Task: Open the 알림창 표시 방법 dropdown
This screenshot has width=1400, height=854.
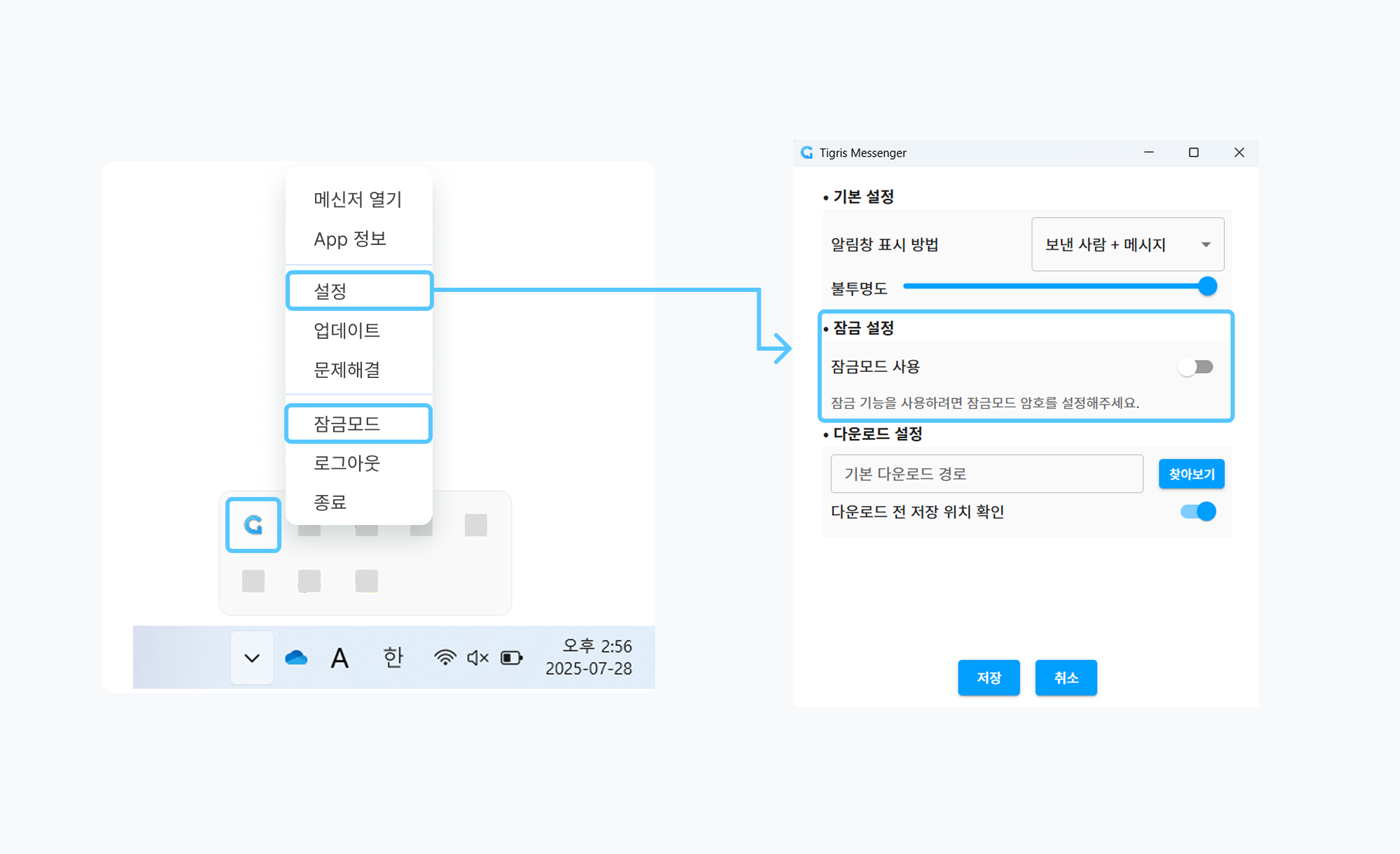Action: coord(1127,244)
